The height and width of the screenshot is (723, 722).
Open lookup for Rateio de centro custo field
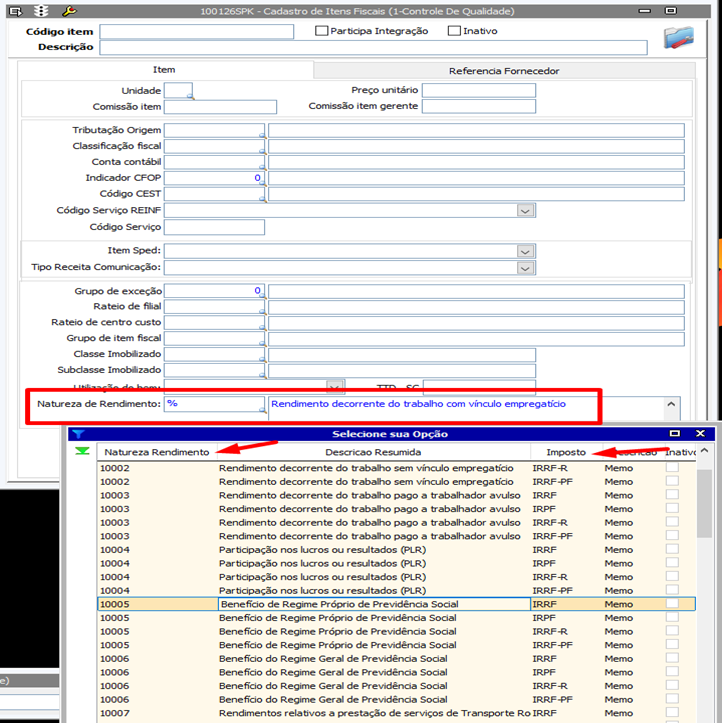262,327
